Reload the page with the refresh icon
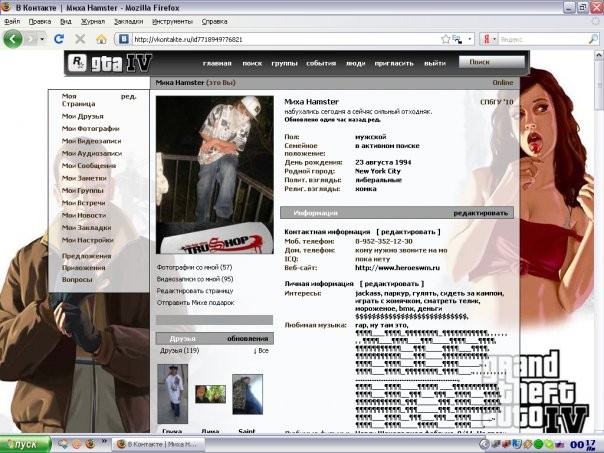Image resolution: width=604 pixels, height=453 pixels. 59,39
